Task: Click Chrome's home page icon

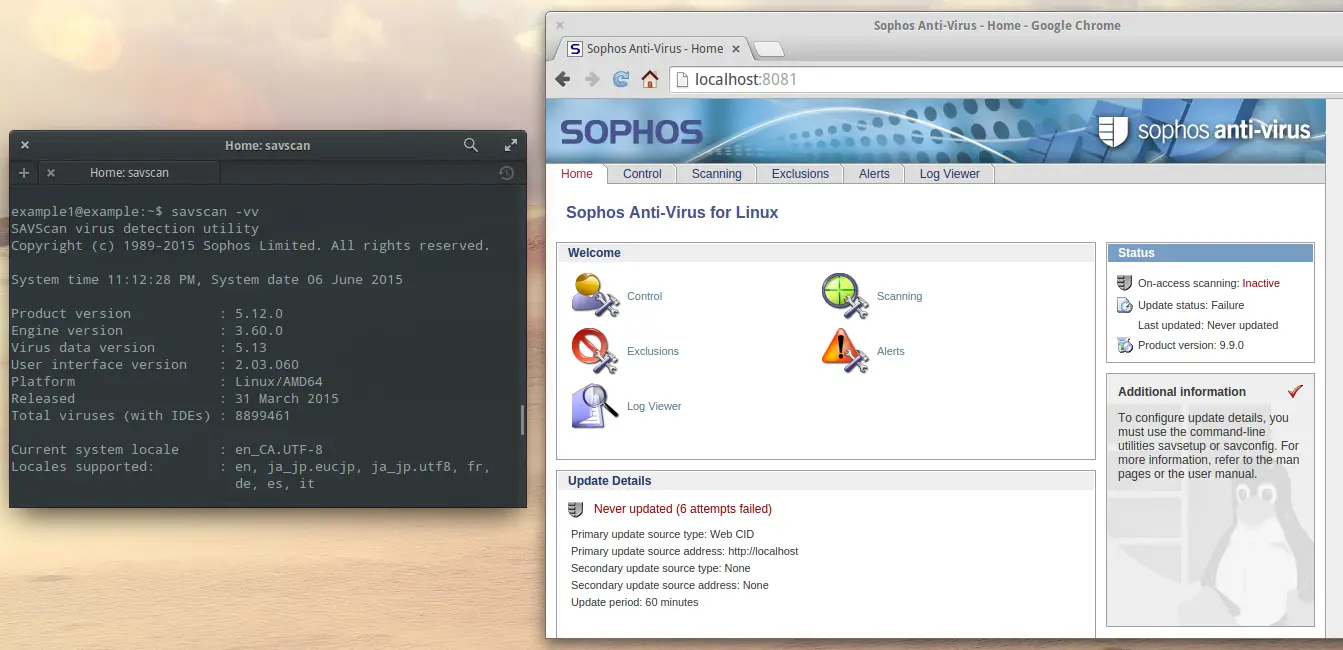Action: click(650, 79)
